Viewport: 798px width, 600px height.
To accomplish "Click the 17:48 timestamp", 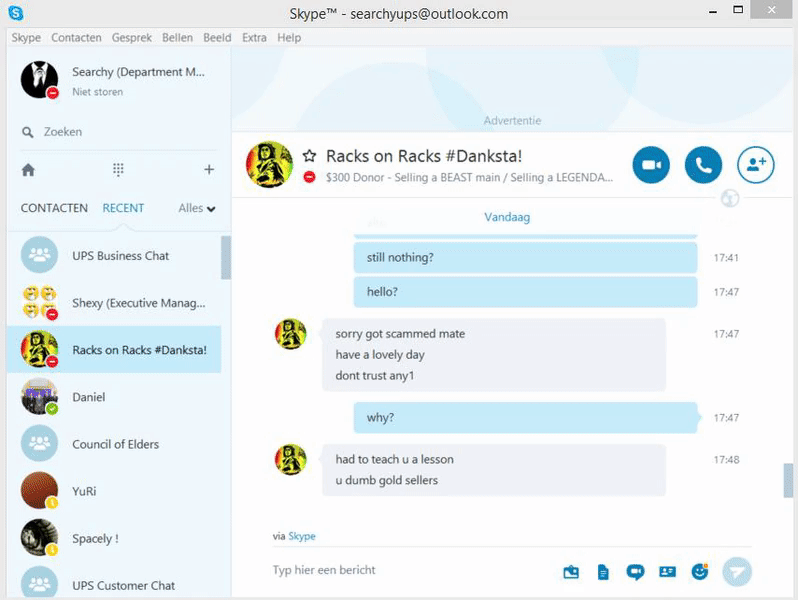I will click(726, 460).
